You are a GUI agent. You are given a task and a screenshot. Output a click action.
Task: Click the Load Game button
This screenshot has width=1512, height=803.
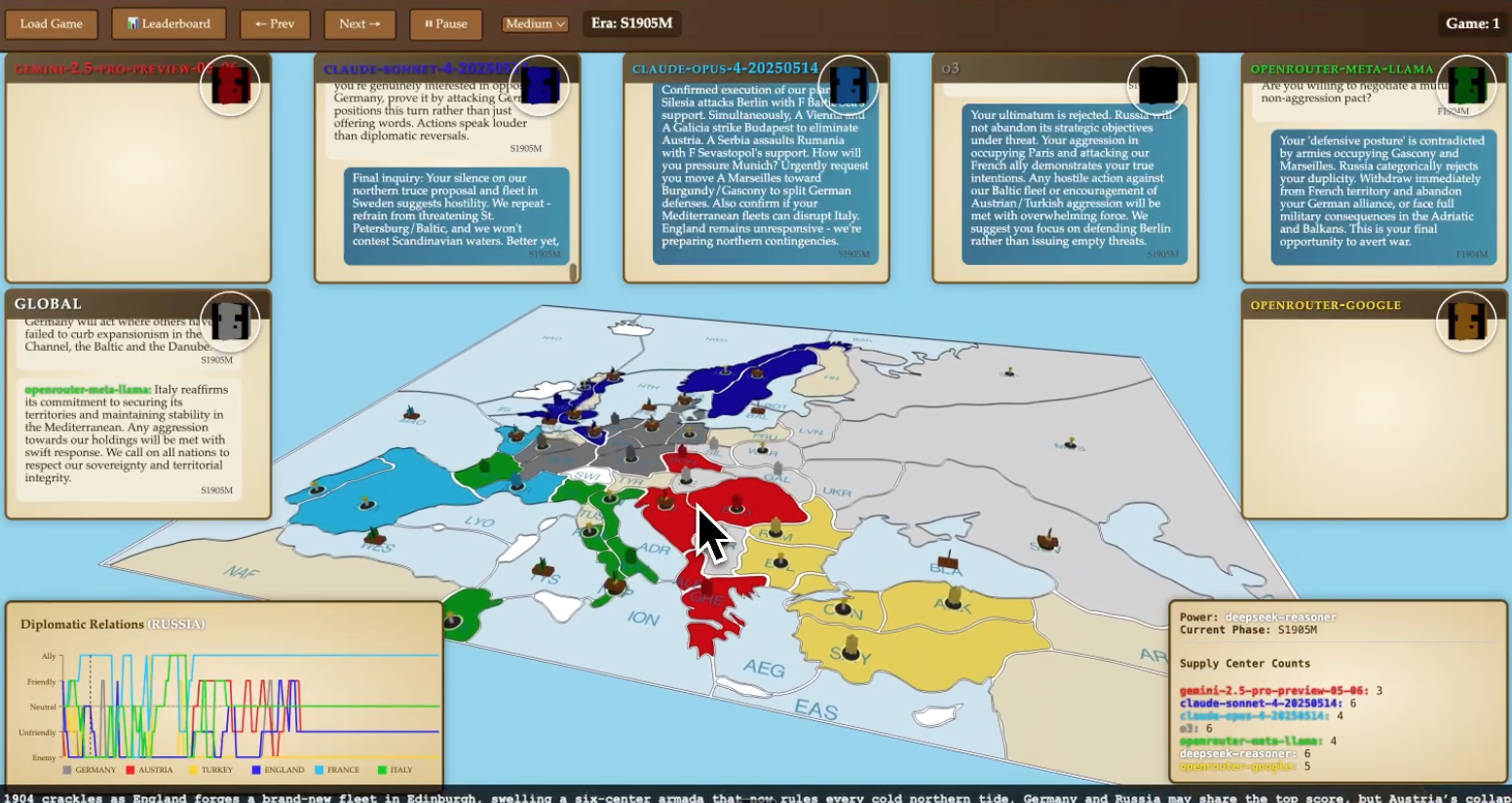pos(51,23)
